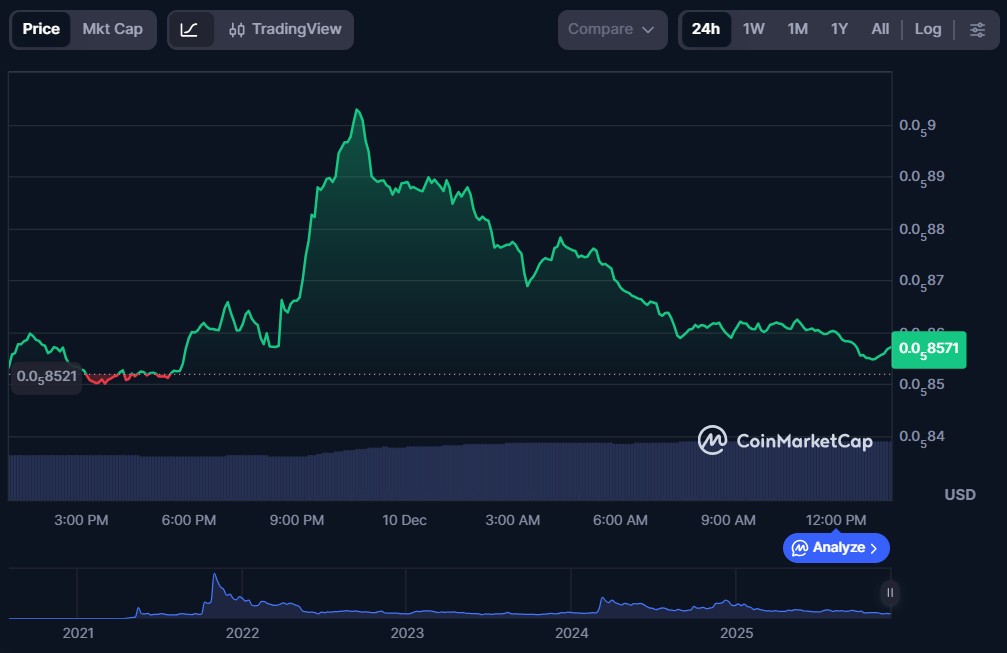Switch to TradingView candlestick chart
Viewport: 1007px width, 653px height.
[x=286, y=30]
